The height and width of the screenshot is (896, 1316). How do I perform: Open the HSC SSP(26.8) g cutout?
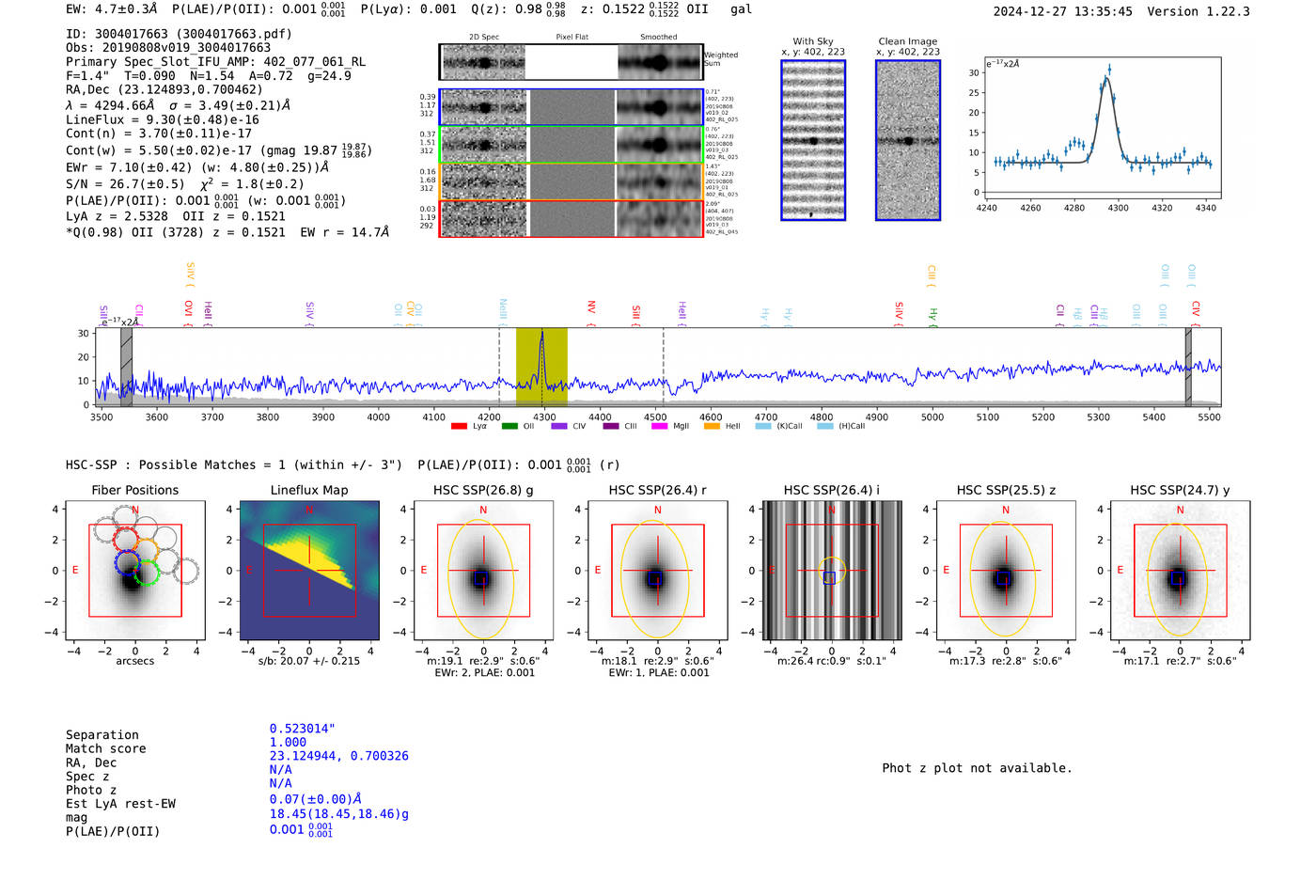click(x=483, y=571)
